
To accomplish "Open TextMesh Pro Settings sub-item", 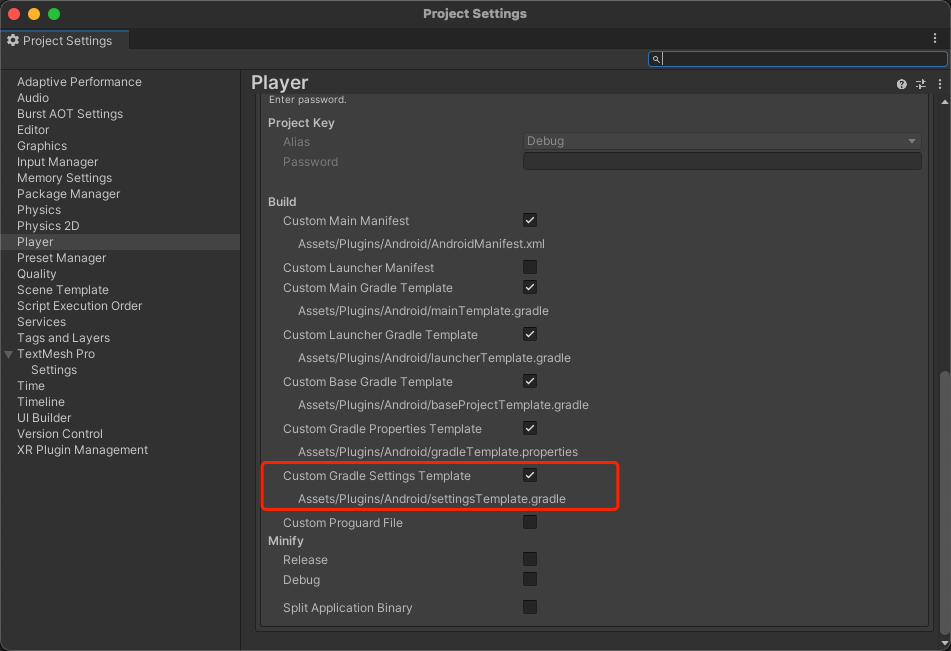I will 54,370.
